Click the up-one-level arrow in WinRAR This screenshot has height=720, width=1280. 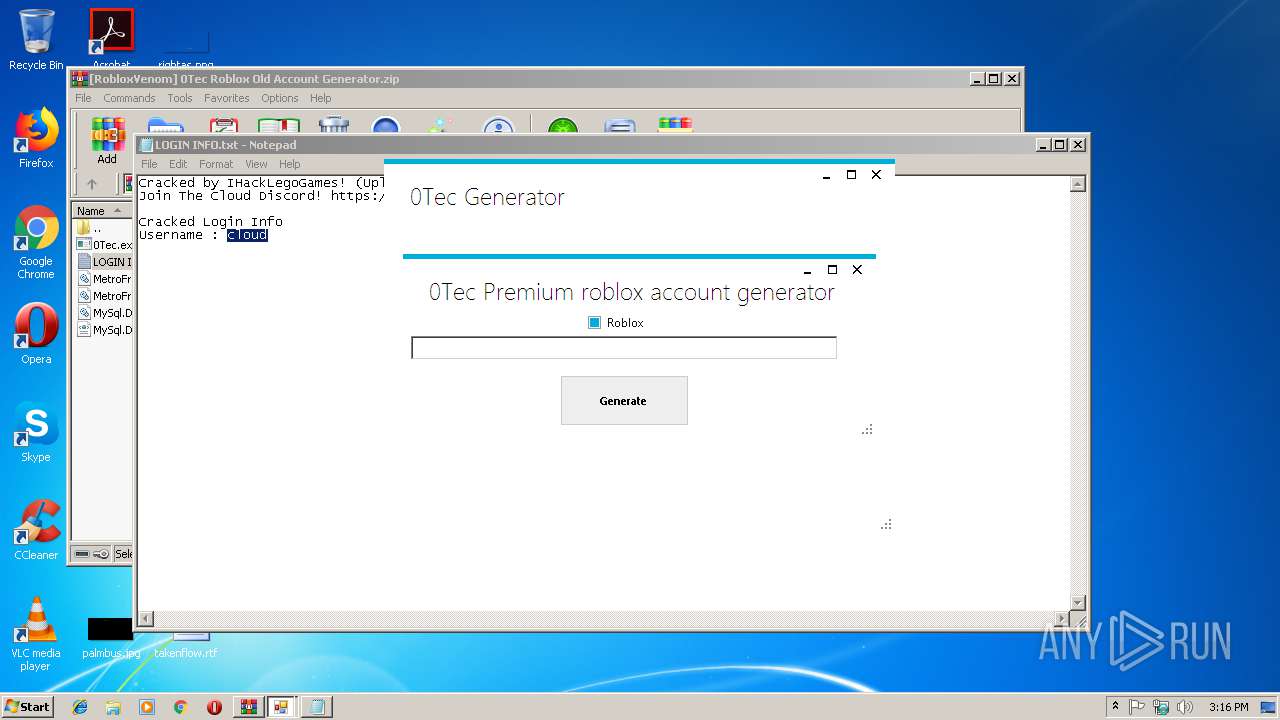coord(92,184)
